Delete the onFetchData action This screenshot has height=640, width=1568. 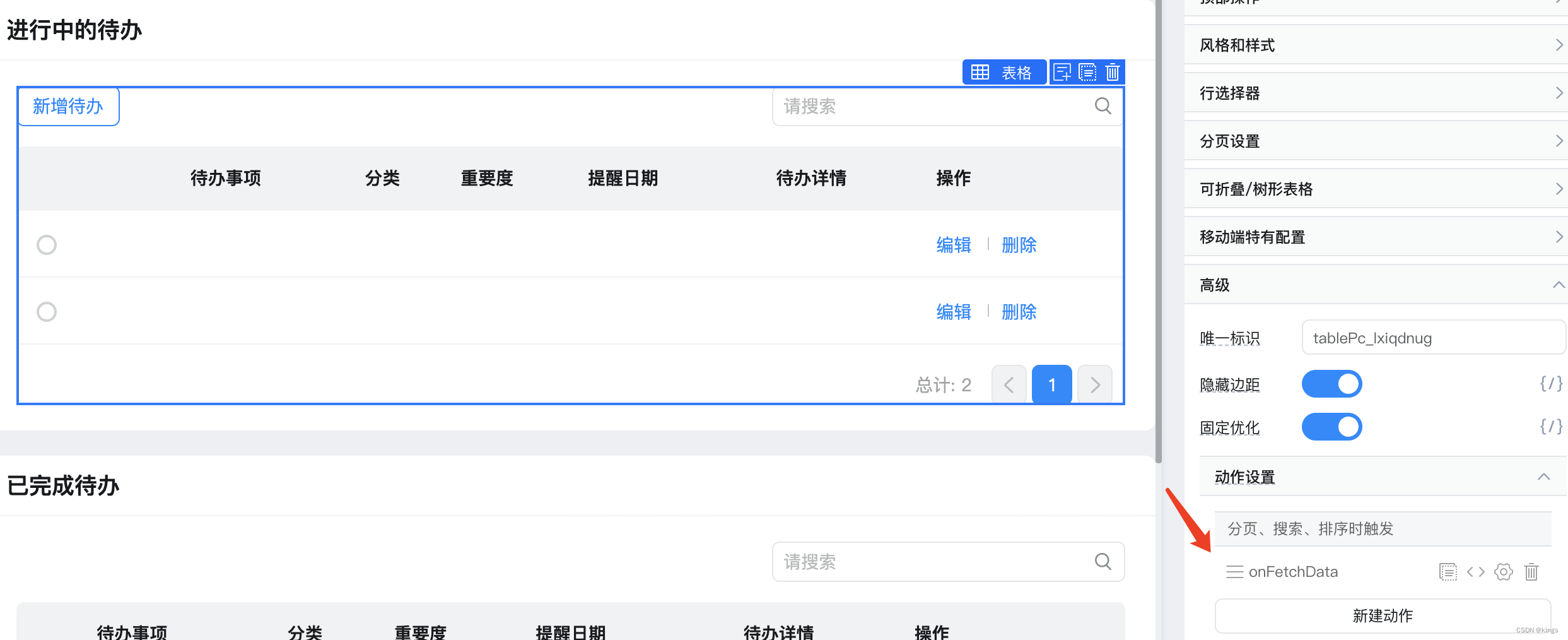pyautogui.click(x=1531, y=572)
